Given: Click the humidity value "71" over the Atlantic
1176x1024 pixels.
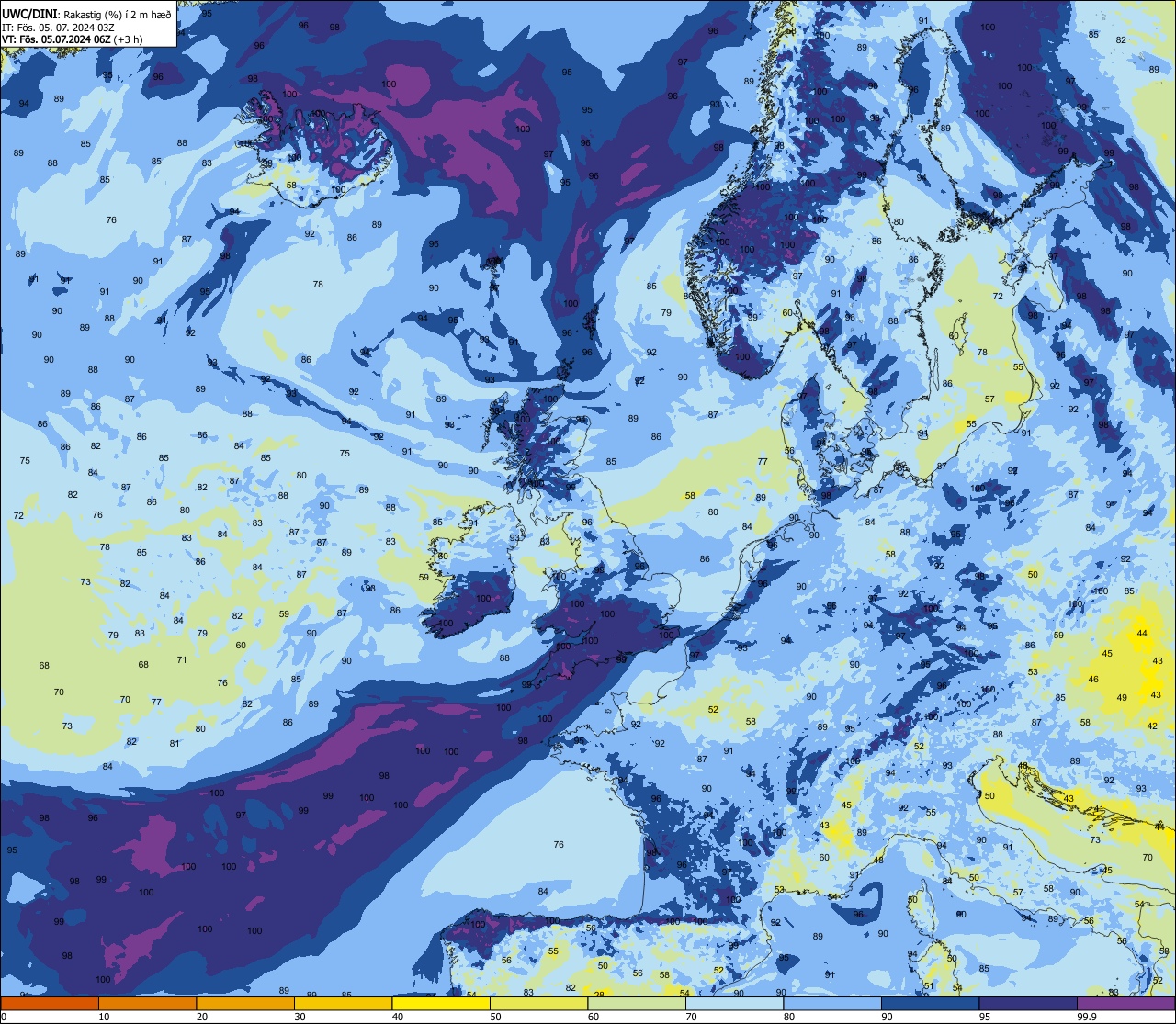Looking at the screenshot, I should (182, 659).
